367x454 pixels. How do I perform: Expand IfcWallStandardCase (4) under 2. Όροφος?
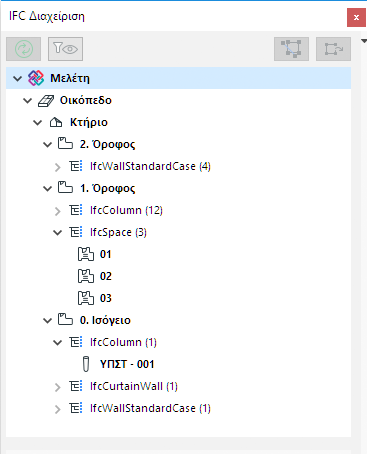click(x=58, y=167)
